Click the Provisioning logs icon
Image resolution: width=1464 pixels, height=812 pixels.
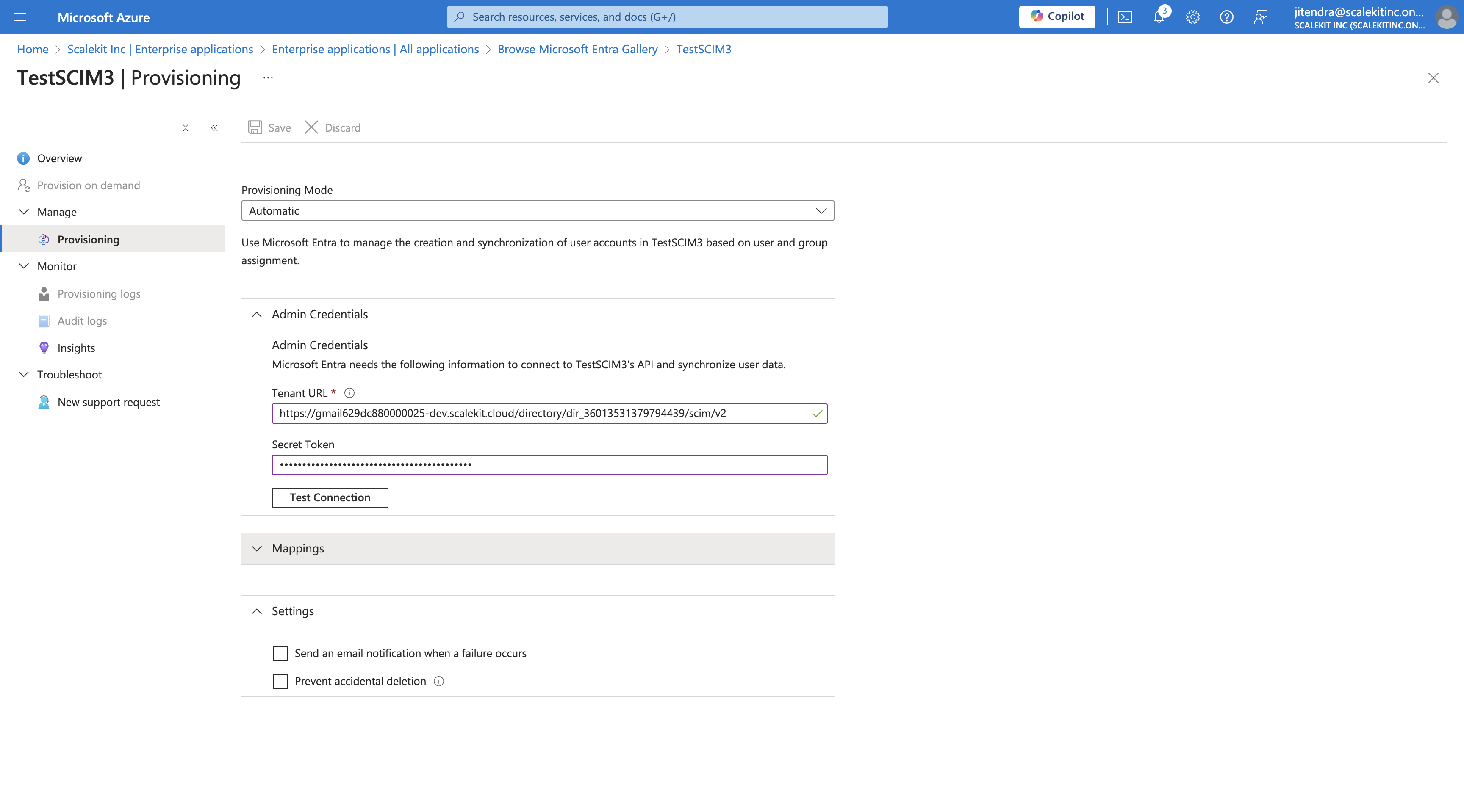(44, 293)
